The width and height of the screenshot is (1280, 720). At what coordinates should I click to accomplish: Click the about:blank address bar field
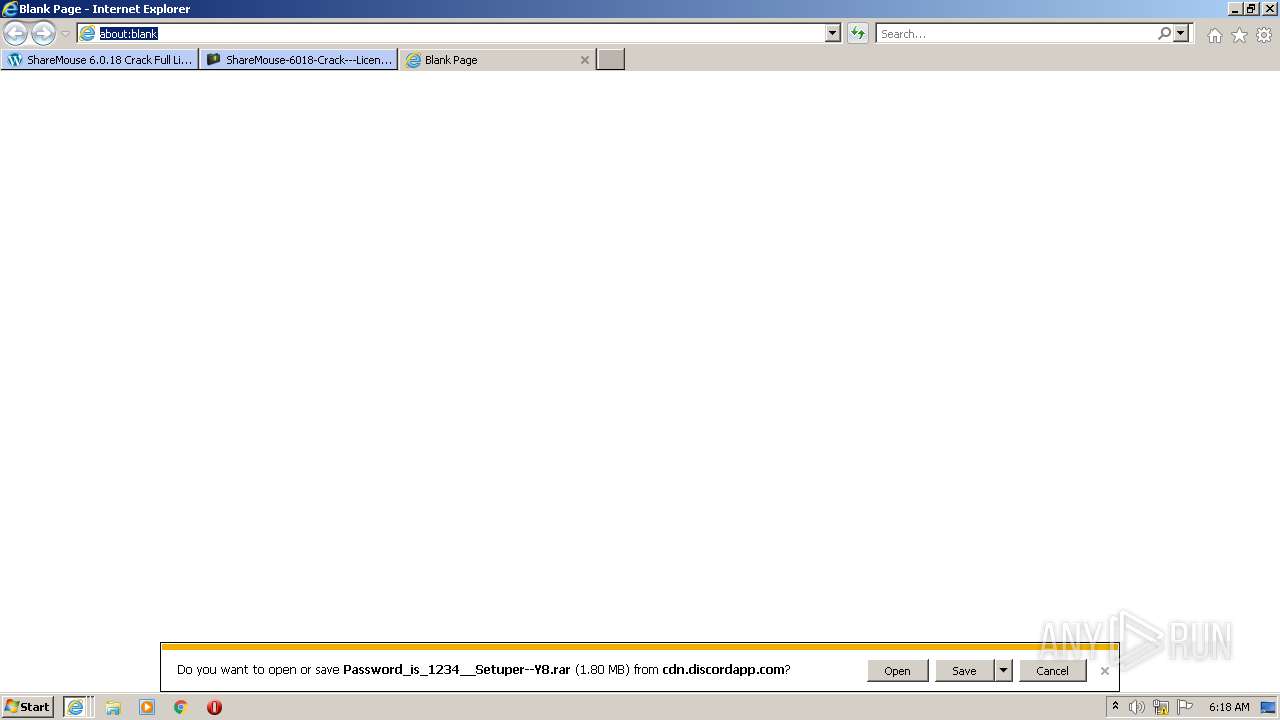click(x=451, y=33)
